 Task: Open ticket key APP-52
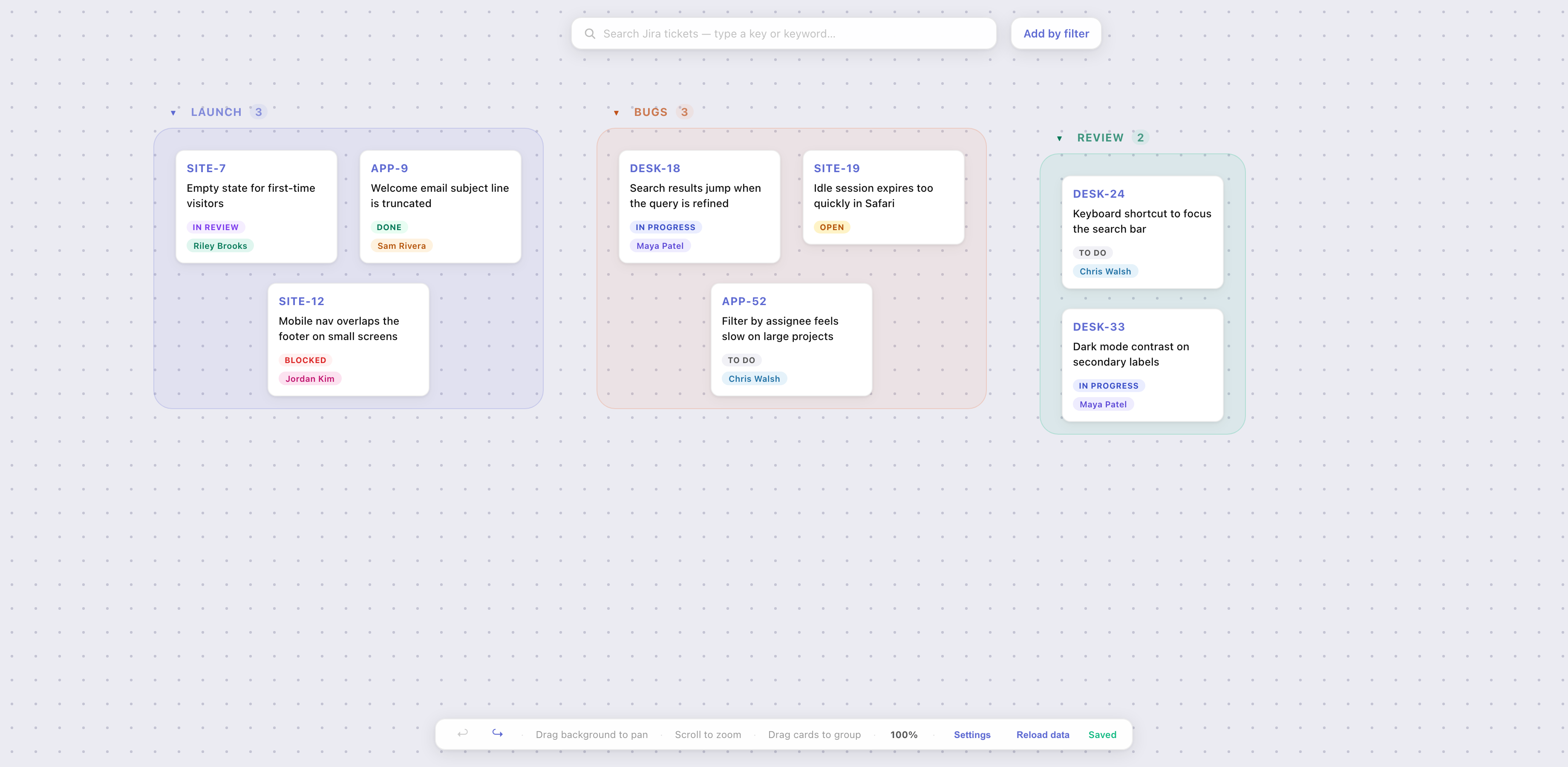click(744, 301)
